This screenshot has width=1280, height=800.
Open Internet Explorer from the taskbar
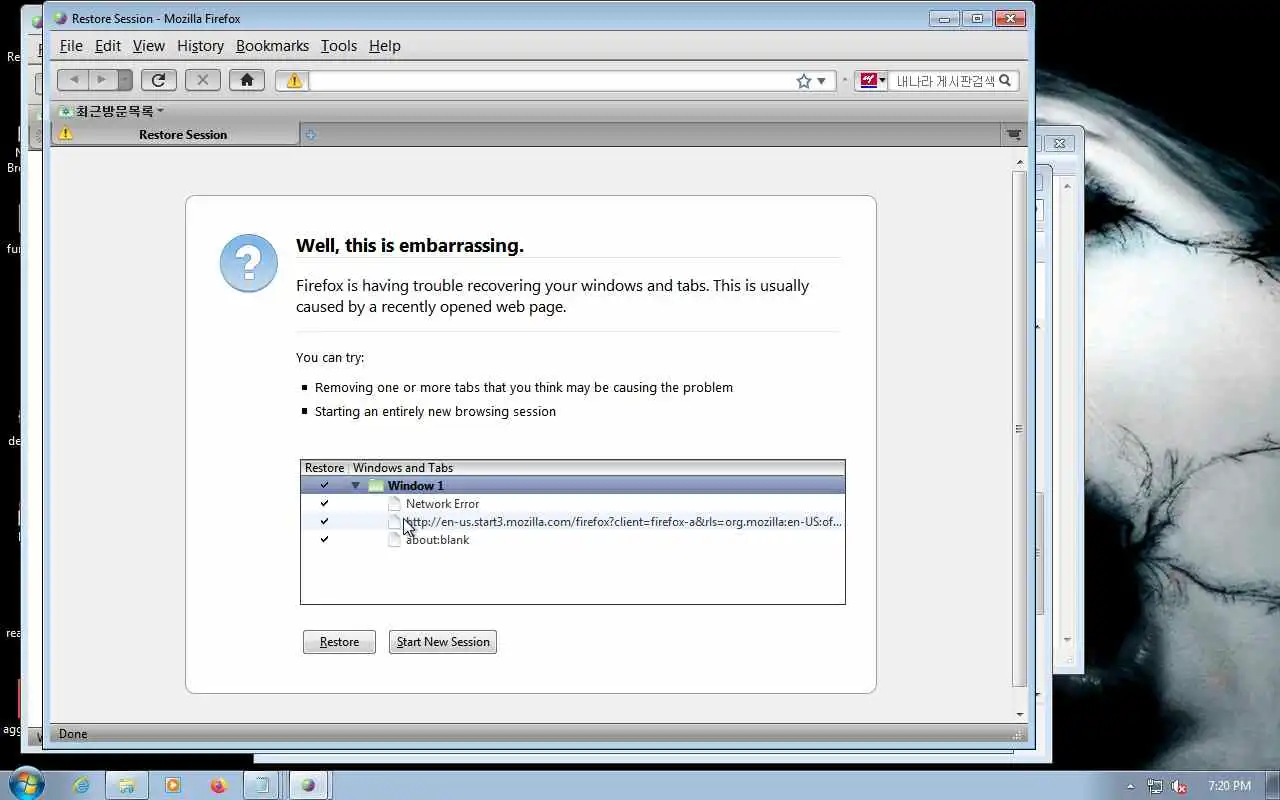coord(81,785)
